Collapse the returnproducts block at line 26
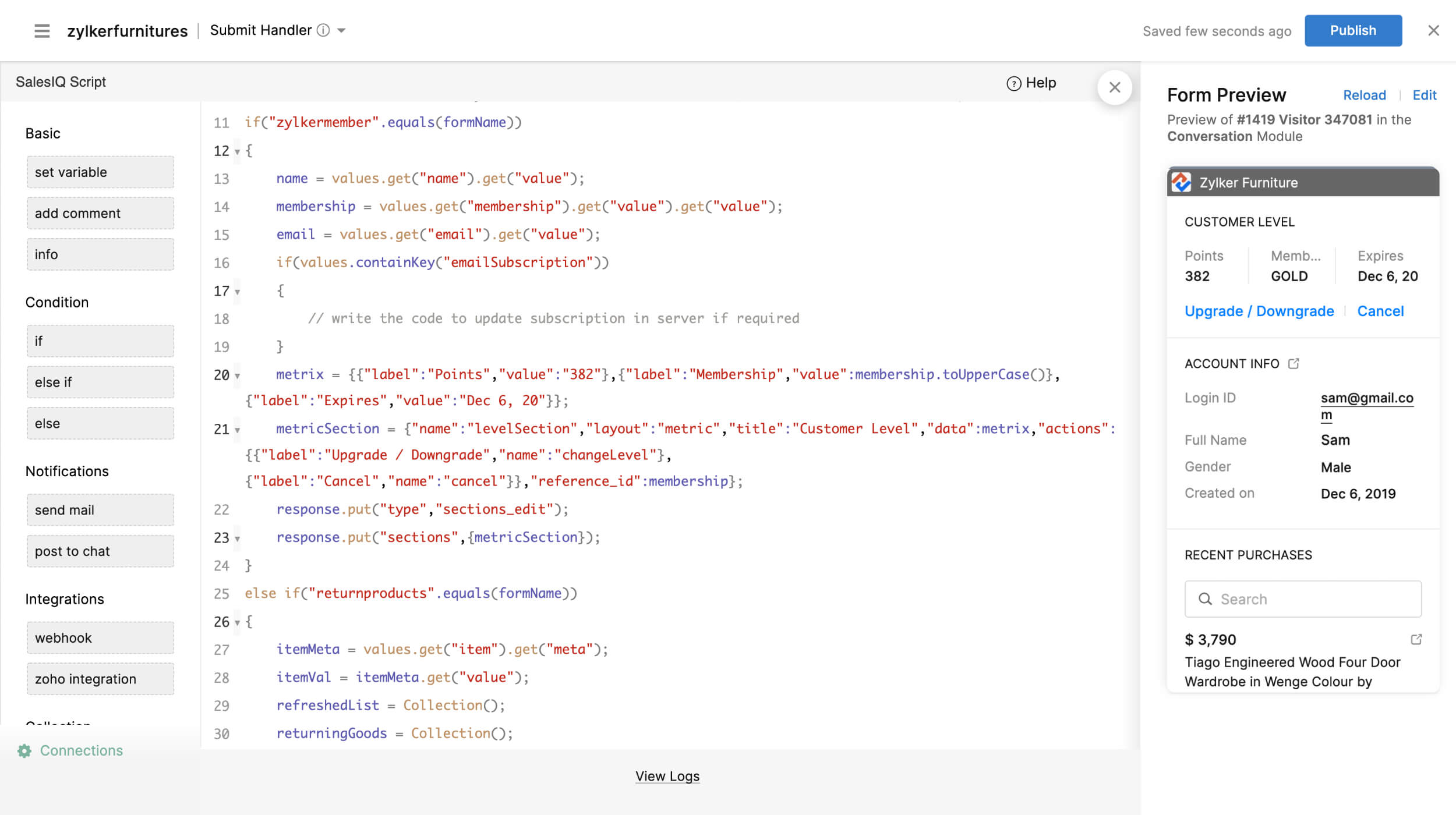The width and height of the screenshot is (1456, 815). (x=238, y=622)
